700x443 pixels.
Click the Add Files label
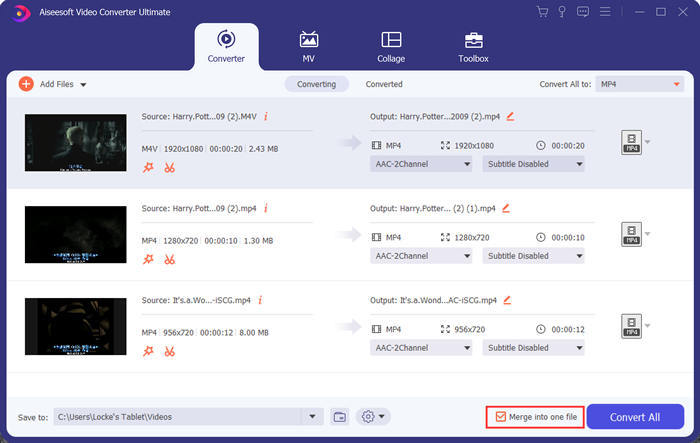tap(57, 84)
